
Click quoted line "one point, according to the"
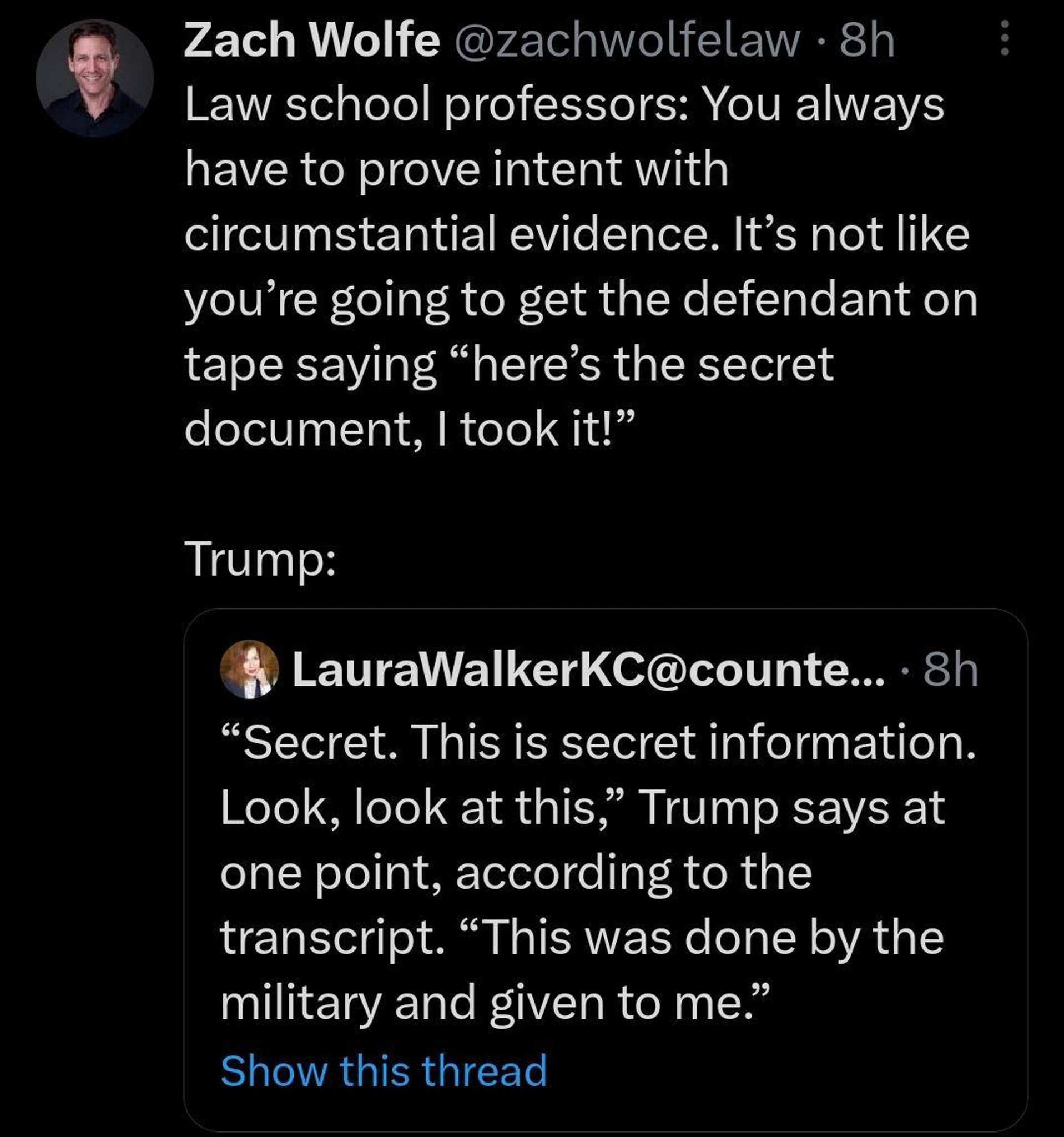[516, 873]
